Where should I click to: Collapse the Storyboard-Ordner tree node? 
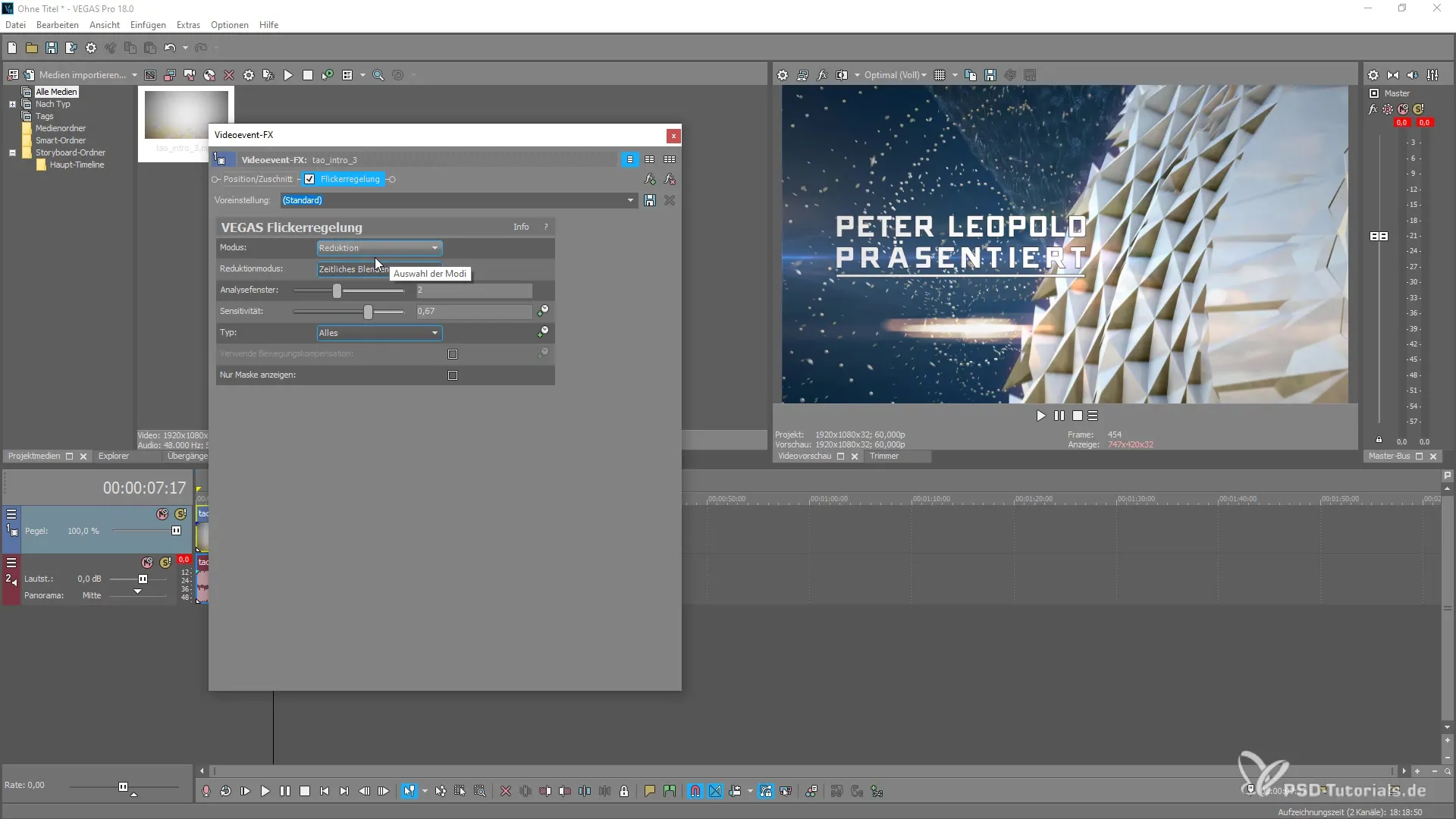coord(12,152)
